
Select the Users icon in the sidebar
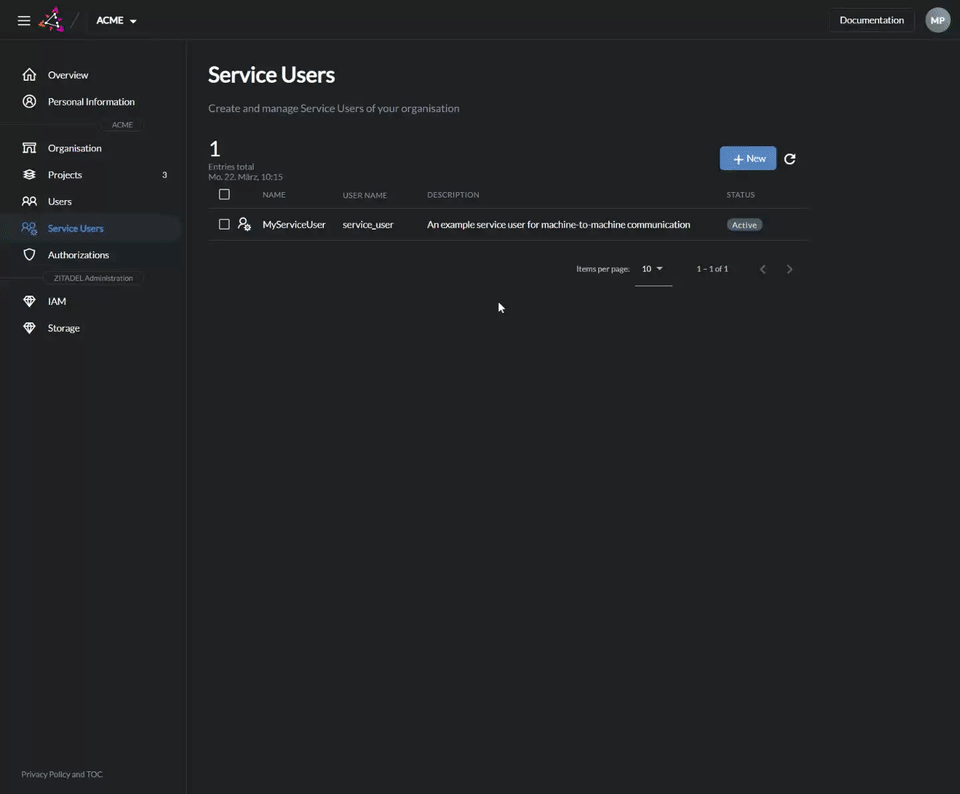(28, 201)
